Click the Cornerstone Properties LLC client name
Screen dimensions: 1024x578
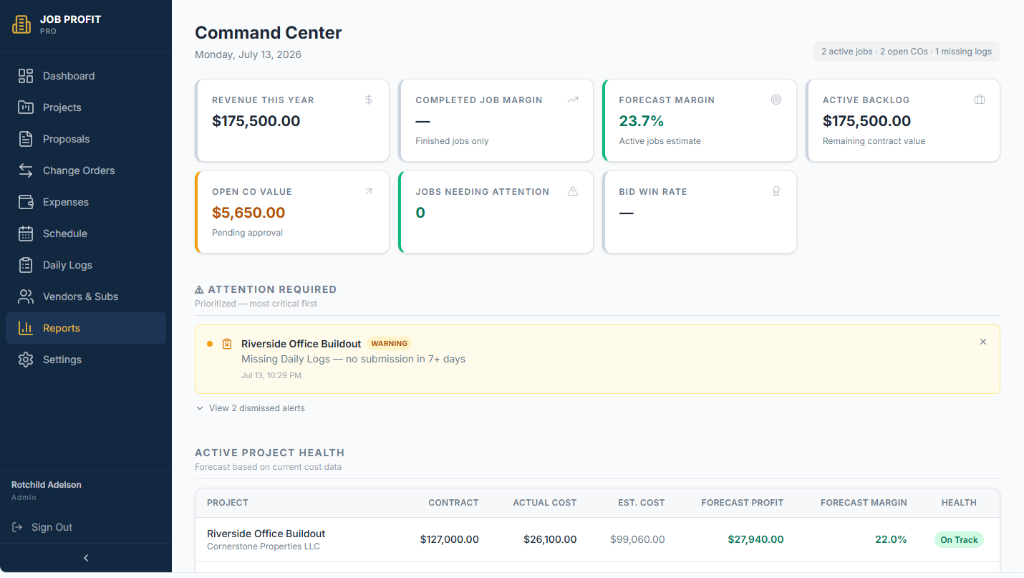coord(263,547)
